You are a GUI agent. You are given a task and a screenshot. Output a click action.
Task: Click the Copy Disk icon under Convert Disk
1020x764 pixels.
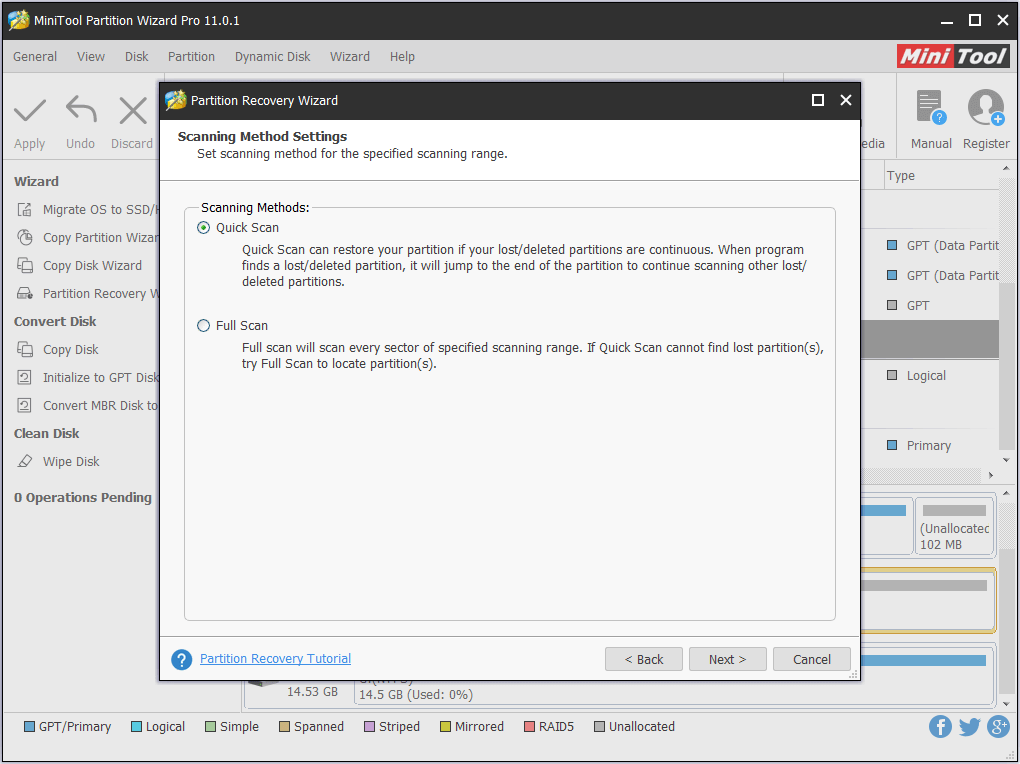(x=25, y=349)
